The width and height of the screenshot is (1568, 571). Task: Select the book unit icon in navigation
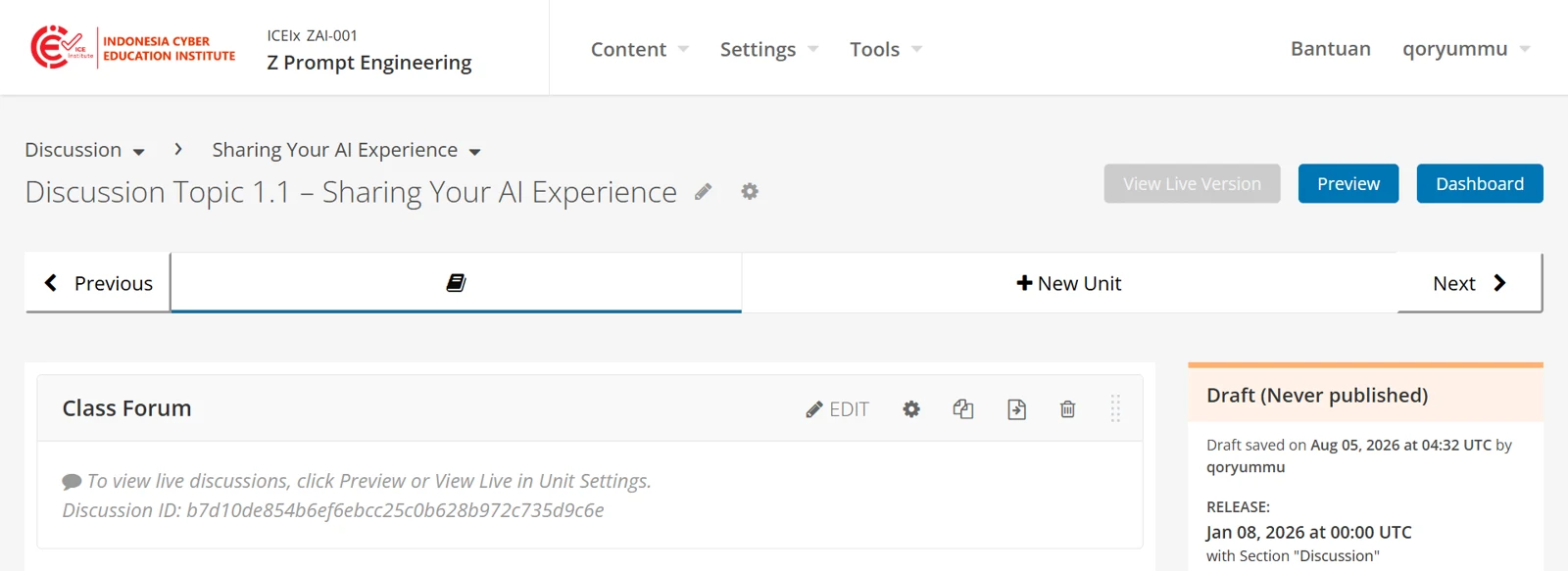click(x=456, y=283)
